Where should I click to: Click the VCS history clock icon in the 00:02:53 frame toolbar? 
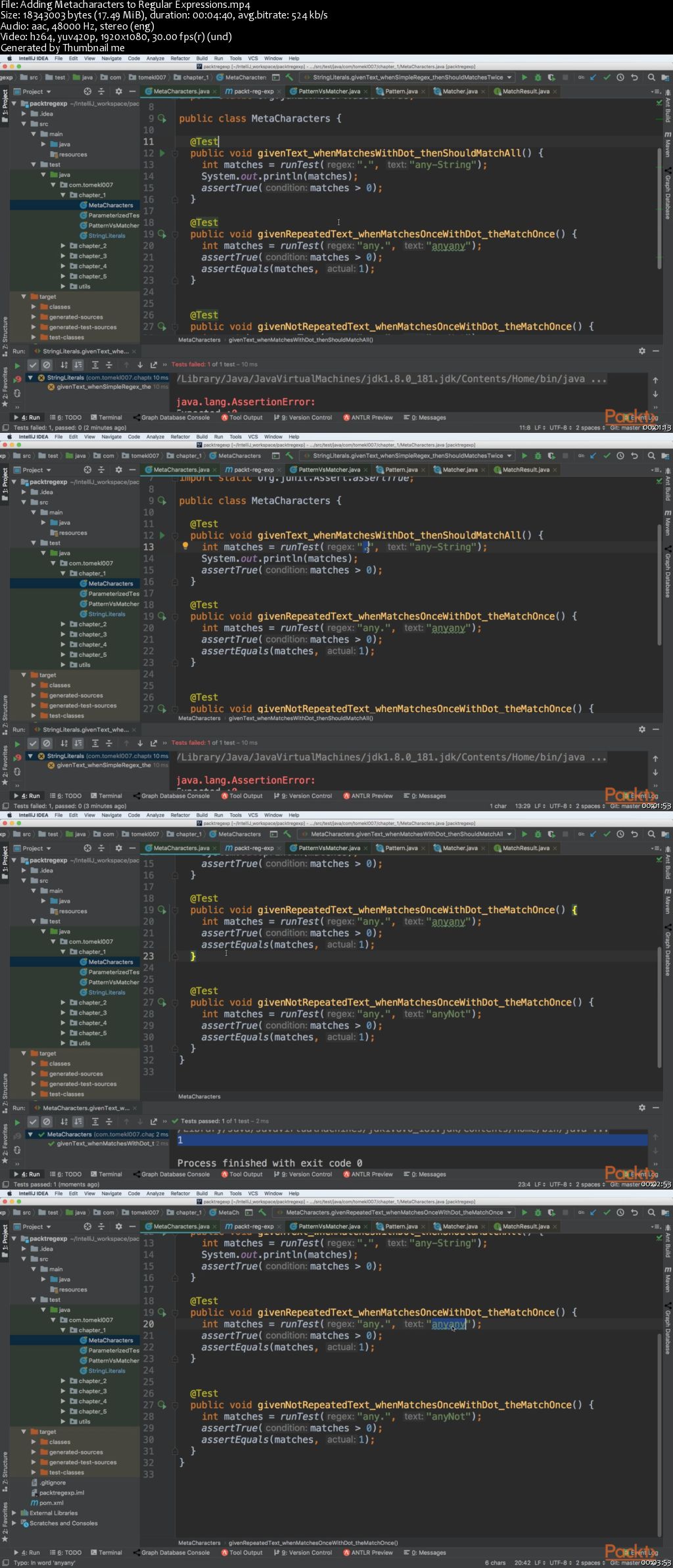click(x=620, y=834)
